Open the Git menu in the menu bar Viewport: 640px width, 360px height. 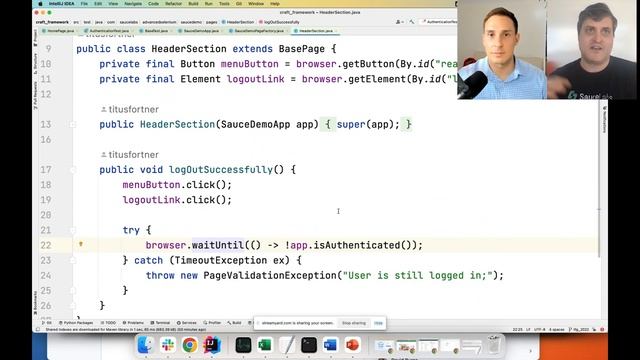[x=239, y=4]
